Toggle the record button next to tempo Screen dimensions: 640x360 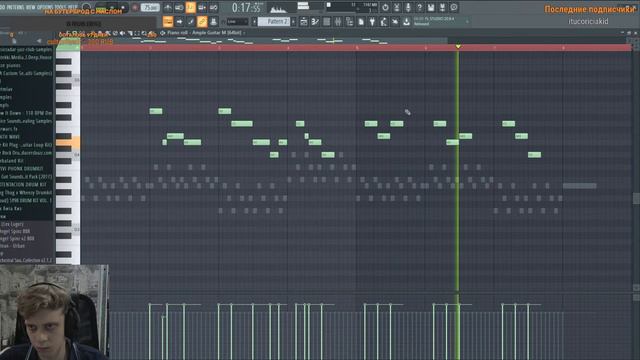pos(135,8)
